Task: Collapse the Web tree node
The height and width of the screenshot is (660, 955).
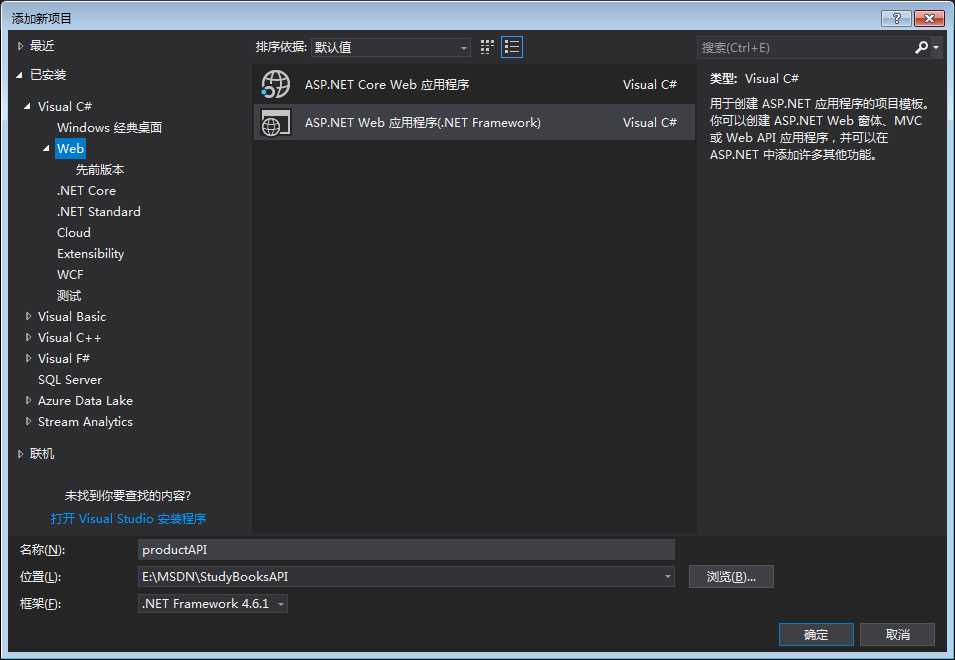Action: click(46, 148)
